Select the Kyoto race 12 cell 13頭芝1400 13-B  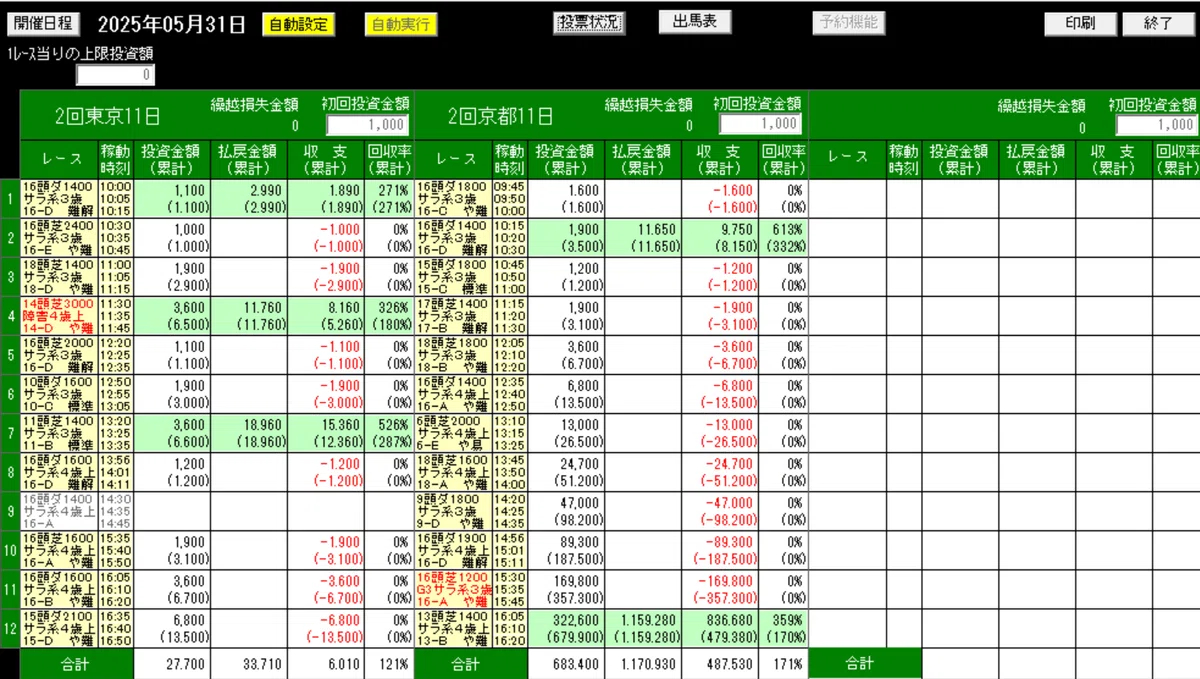(x=454, y=628)
